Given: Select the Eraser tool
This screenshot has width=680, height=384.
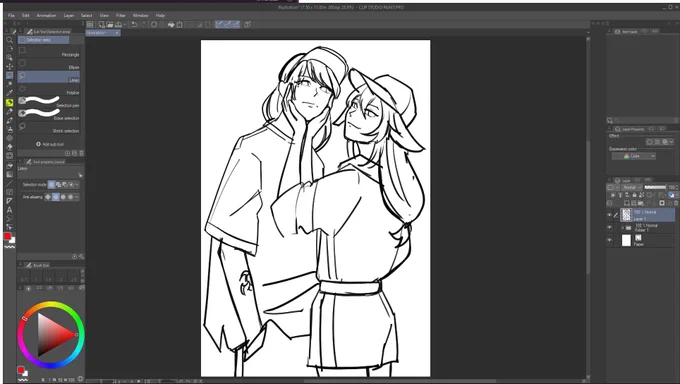Looking at the screenshot, I should [10, 147].
